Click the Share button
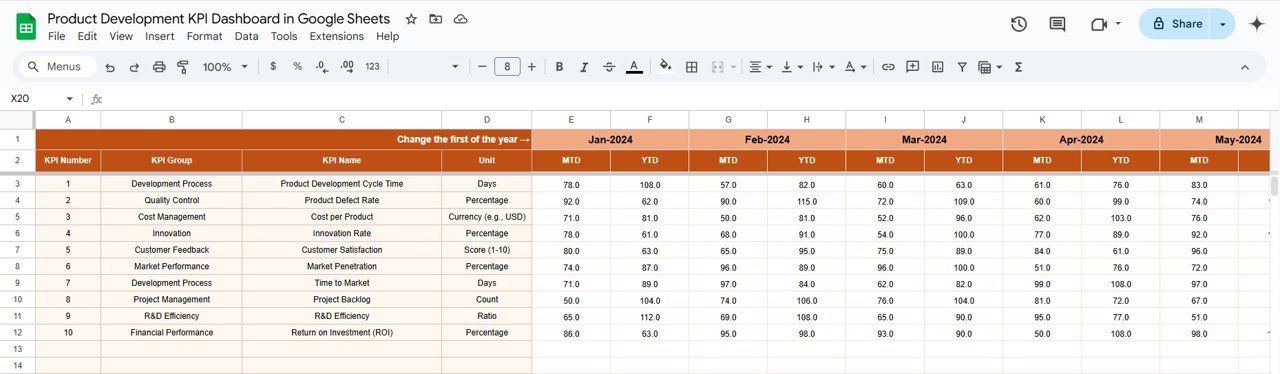 point(1176,24)
